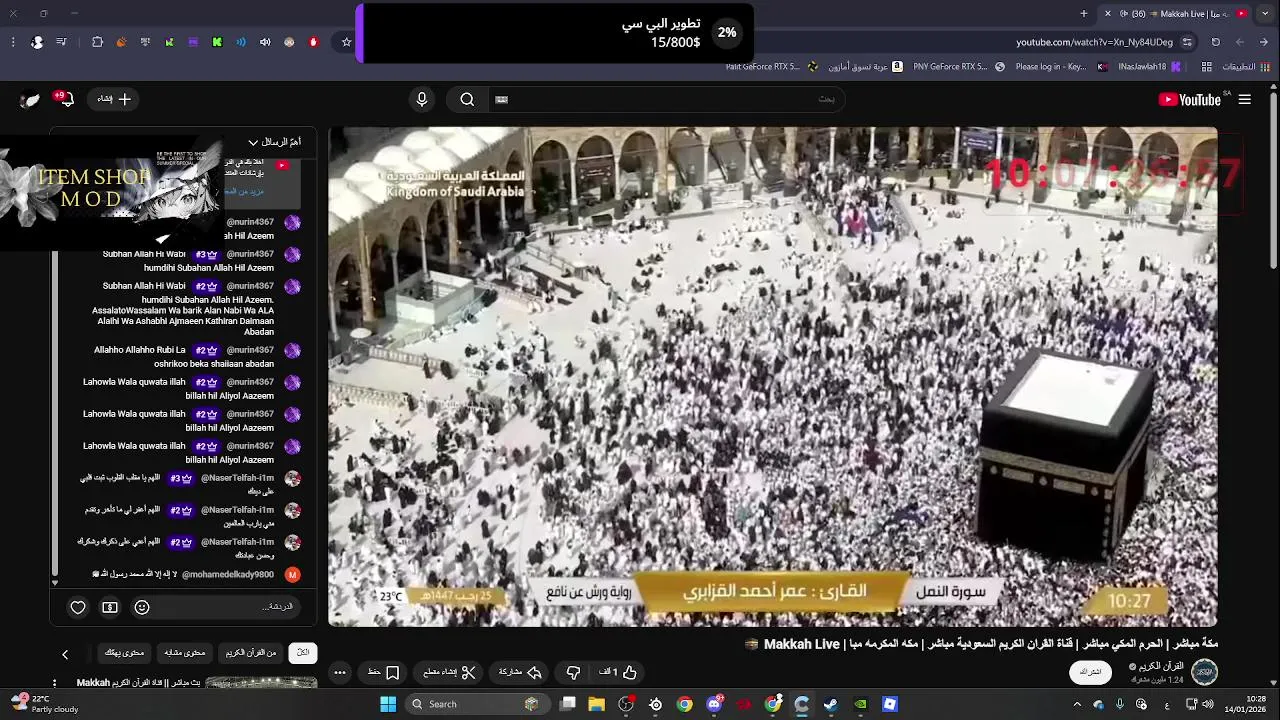1280x720 pixels.
Task: Click the Windows taskbar Search box
Action: 479,704
